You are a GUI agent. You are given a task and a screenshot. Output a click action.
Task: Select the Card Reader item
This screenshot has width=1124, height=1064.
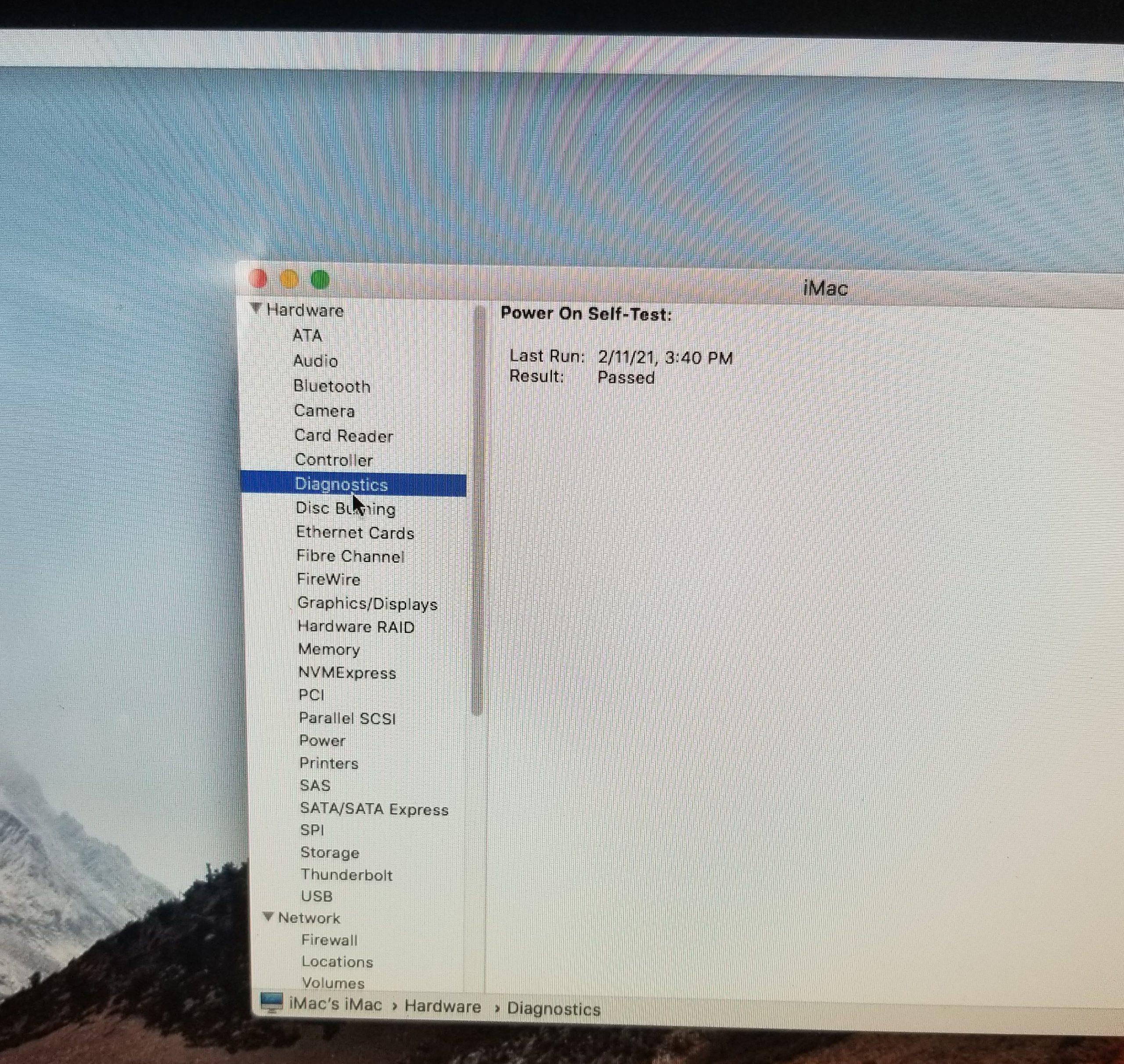pos(343,436)
